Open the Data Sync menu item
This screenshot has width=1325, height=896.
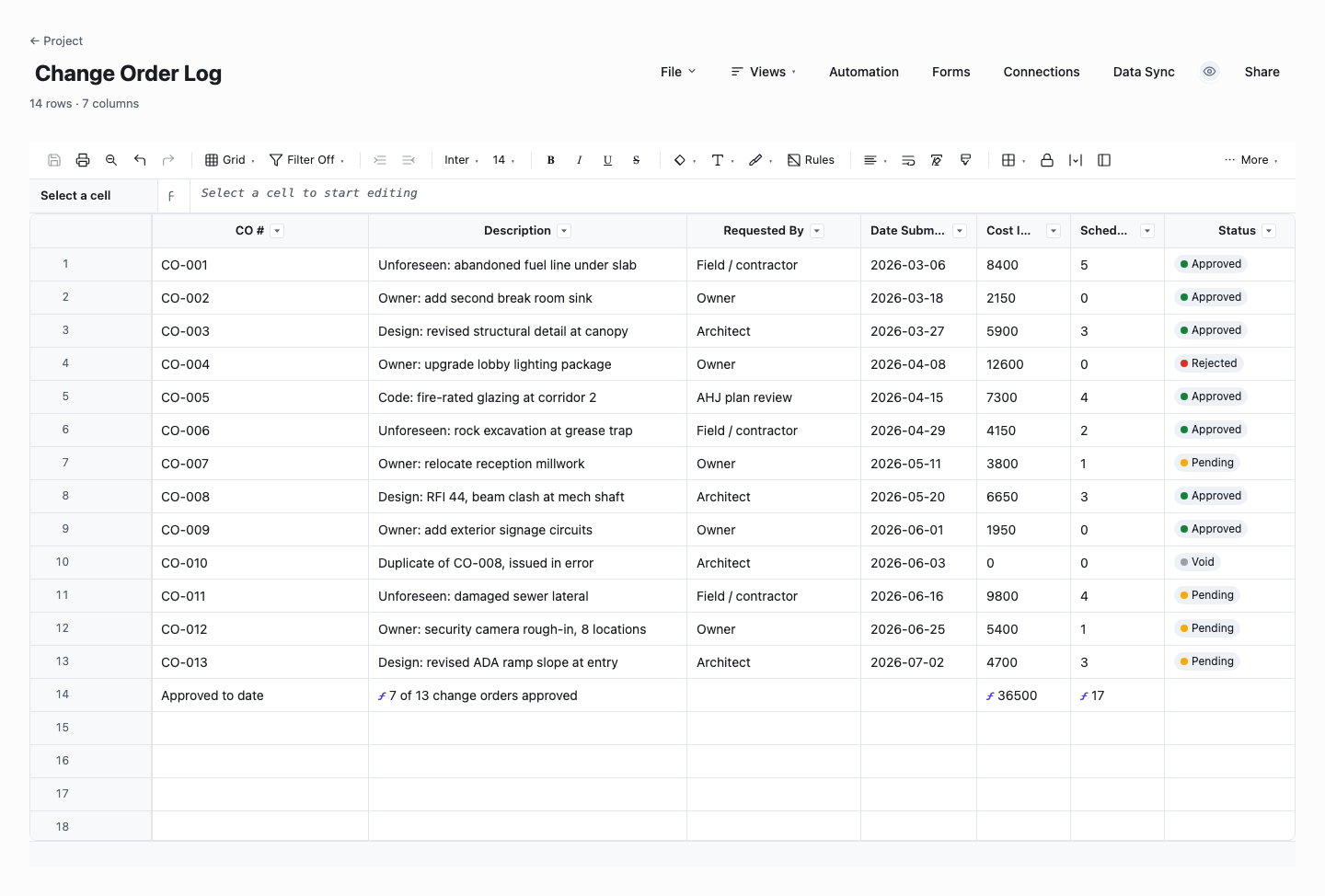tap(1144, 72)
